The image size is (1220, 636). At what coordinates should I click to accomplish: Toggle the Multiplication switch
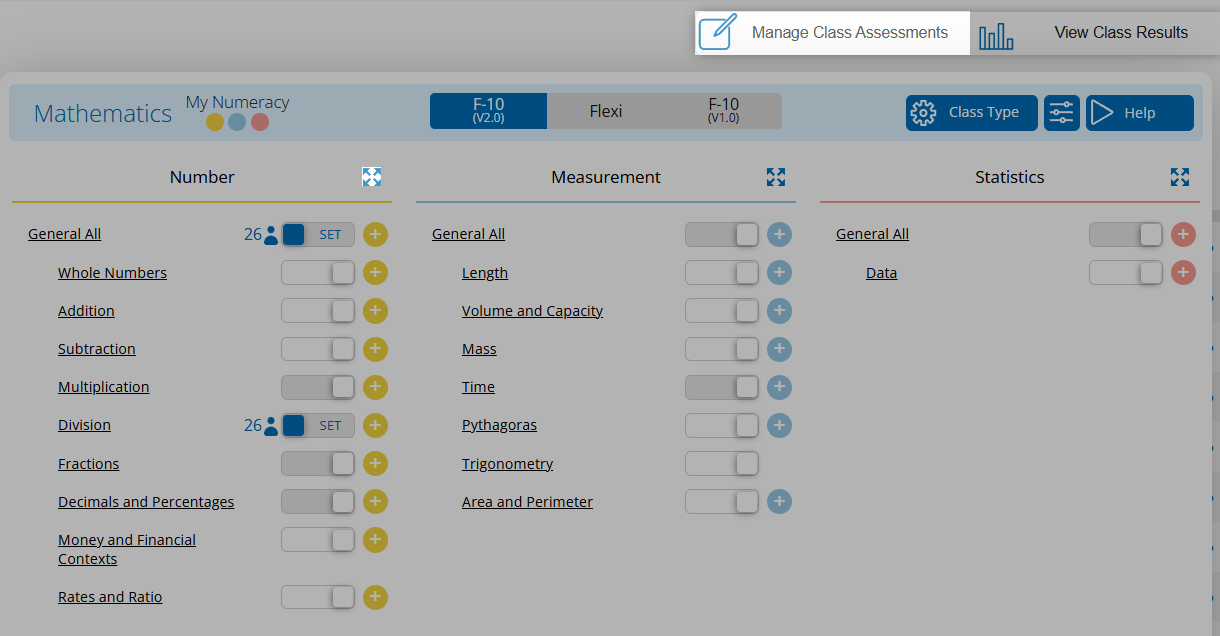click(318, 387)
